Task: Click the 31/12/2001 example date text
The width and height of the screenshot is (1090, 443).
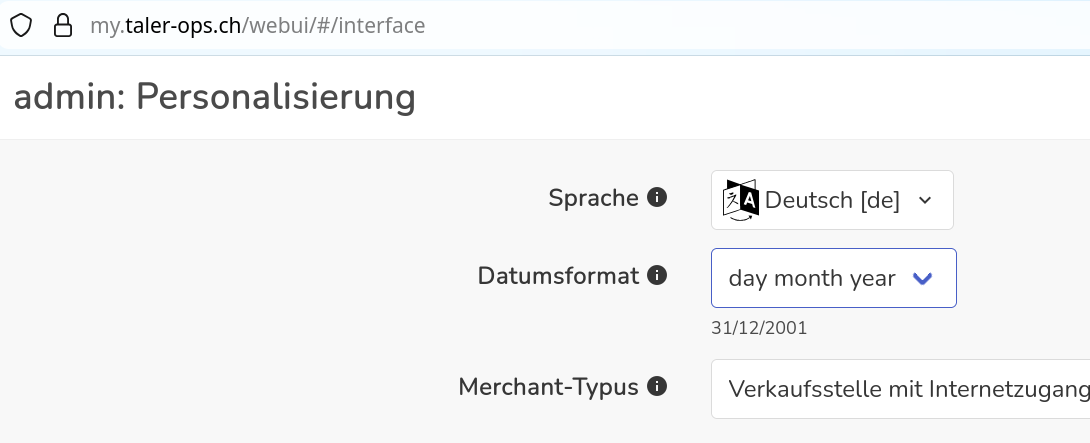Action: tap(759, 328)
